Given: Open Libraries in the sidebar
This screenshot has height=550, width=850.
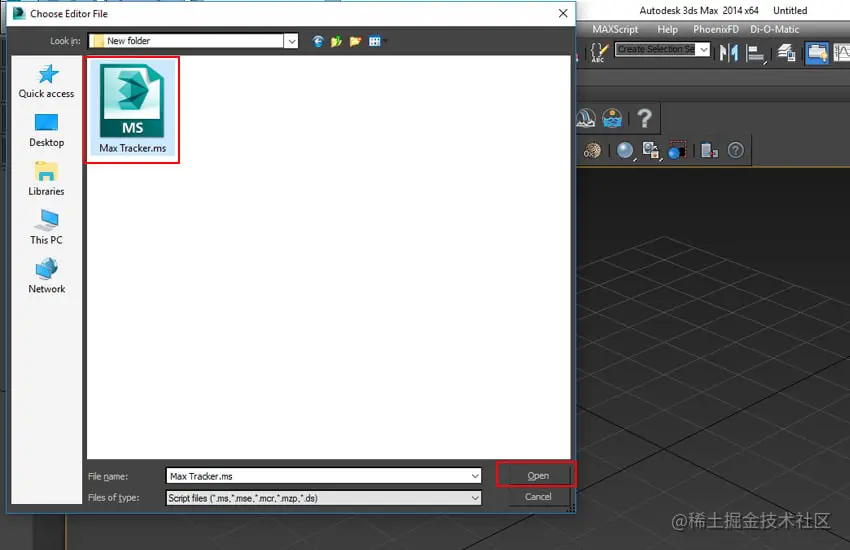Looking at the screenshot, I should click(x=47, y=179).
